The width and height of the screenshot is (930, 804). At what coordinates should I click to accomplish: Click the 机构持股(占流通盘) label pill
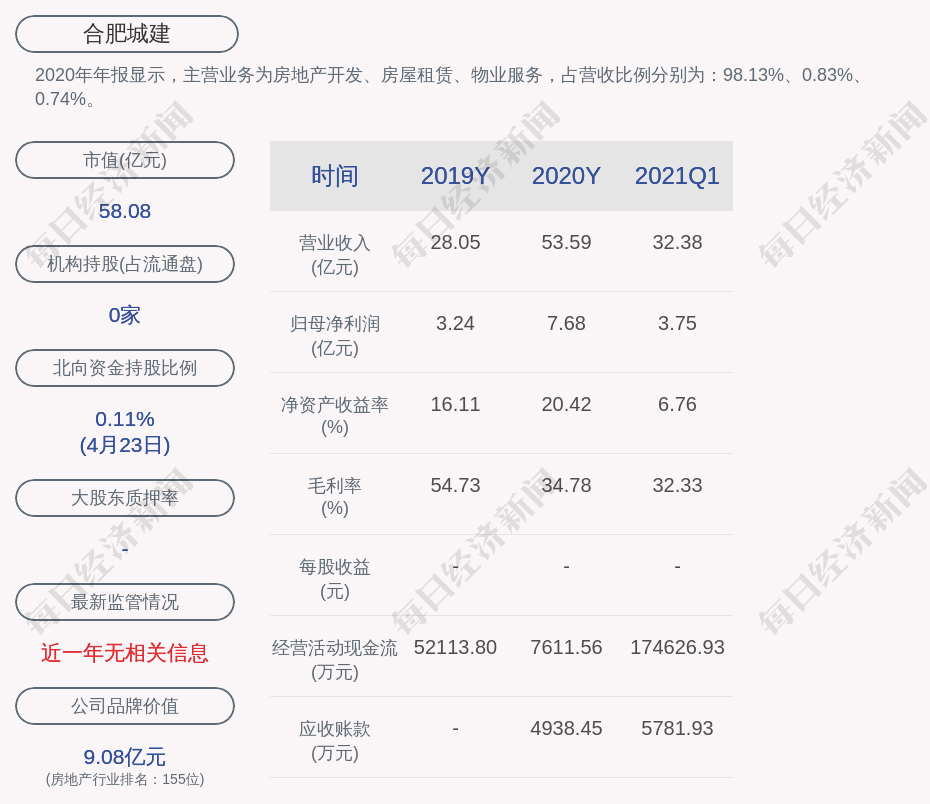pyautogui.click(x=125, y=264)
